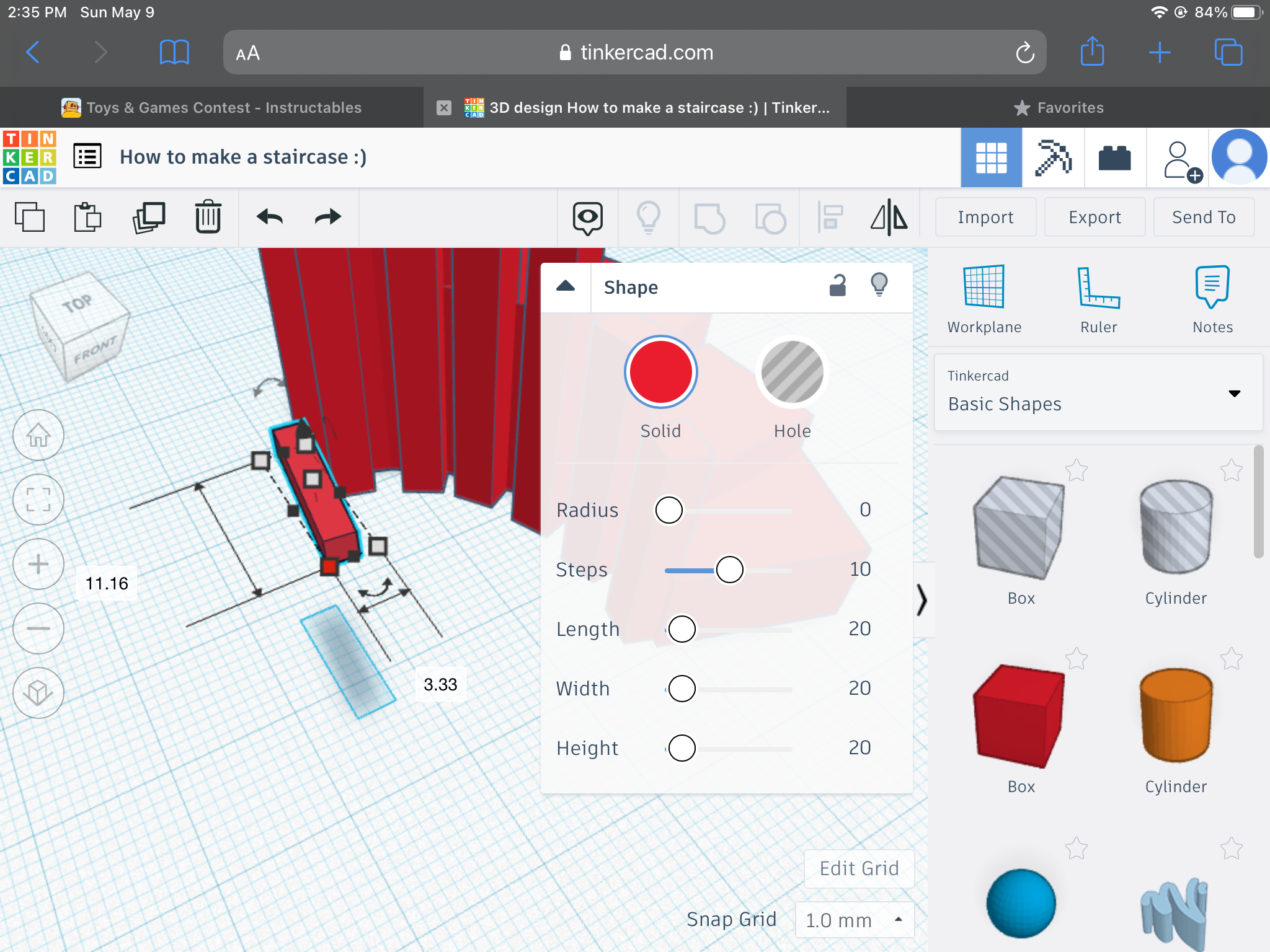
Task: Collapse the shapes sidebar chevron
Action: tap(923, 600)
